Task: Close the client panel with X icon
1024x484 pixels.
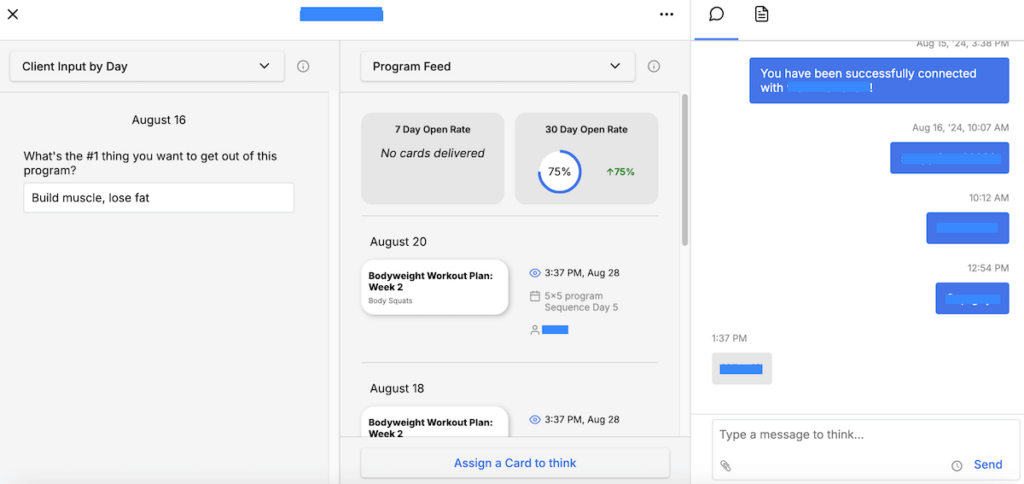Action: tap(13, 14)
